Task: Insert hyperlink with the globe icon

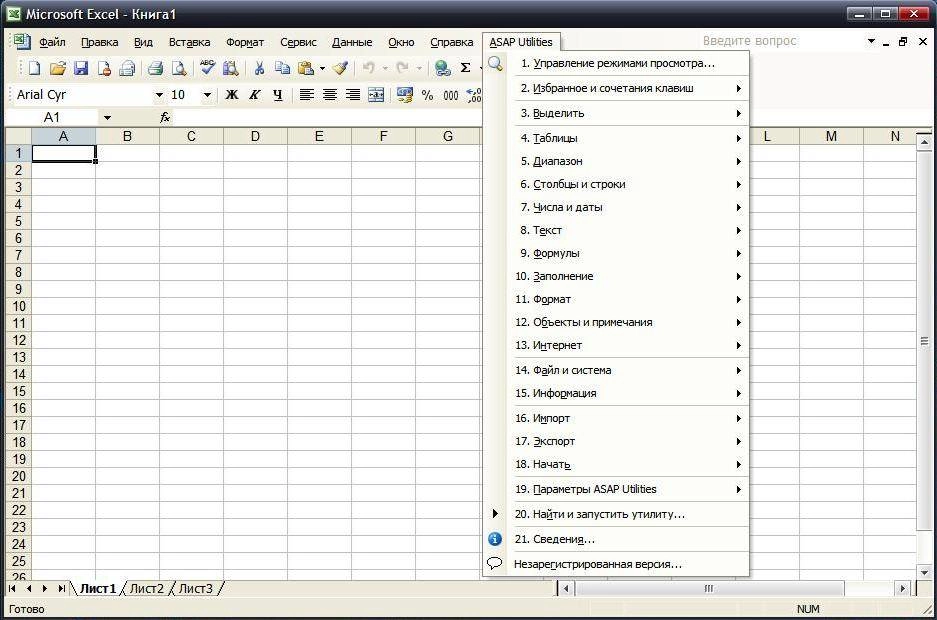Action: 443,68
